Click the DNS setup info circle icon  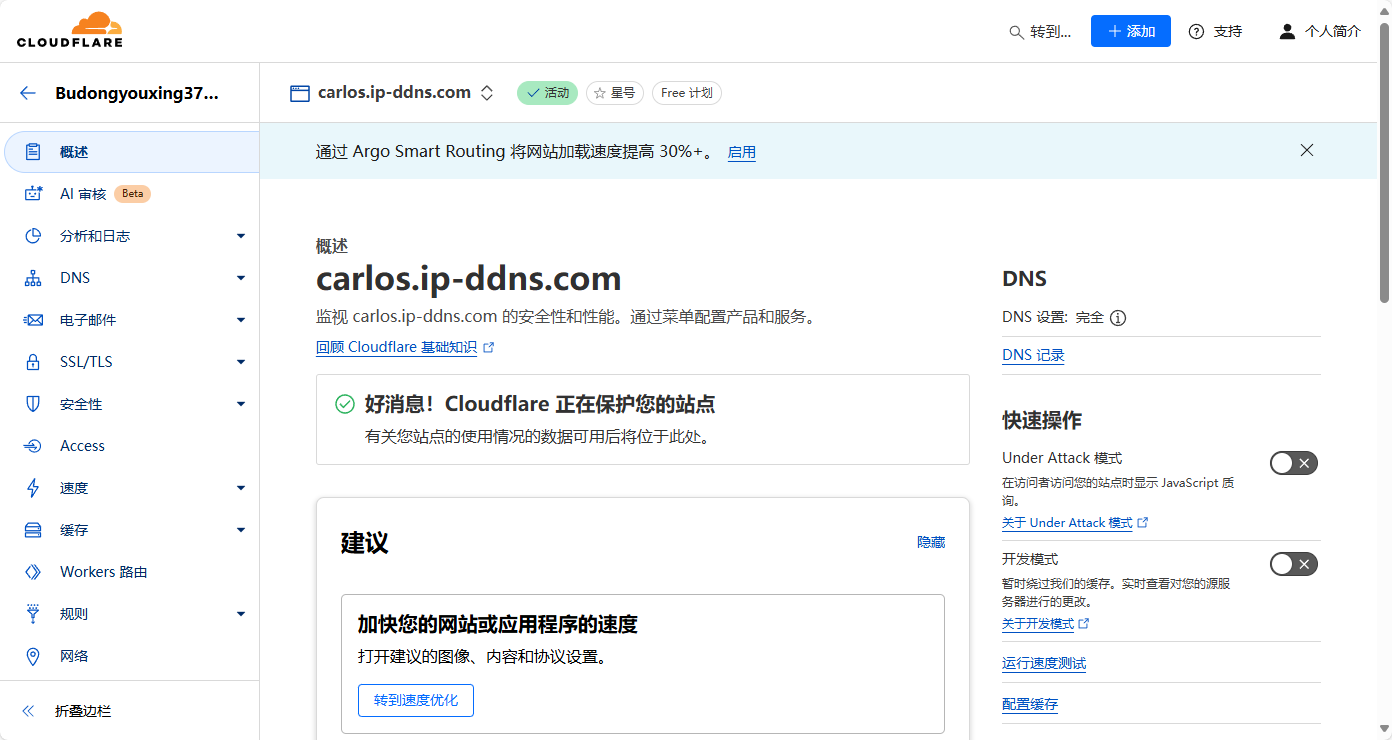[1118, 318]
